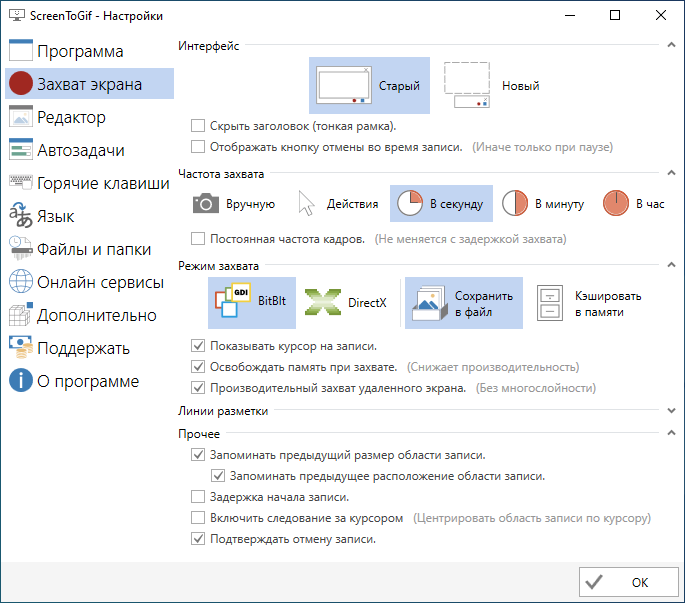Click the Поддержать money icon
685x603 pixels.
coord(21,347)
